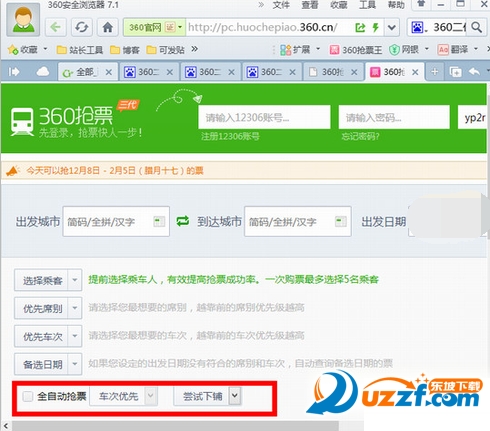Expand the address bar history dropdown arrow
This screenshot has height=431, width=490.
click(392, 27)
